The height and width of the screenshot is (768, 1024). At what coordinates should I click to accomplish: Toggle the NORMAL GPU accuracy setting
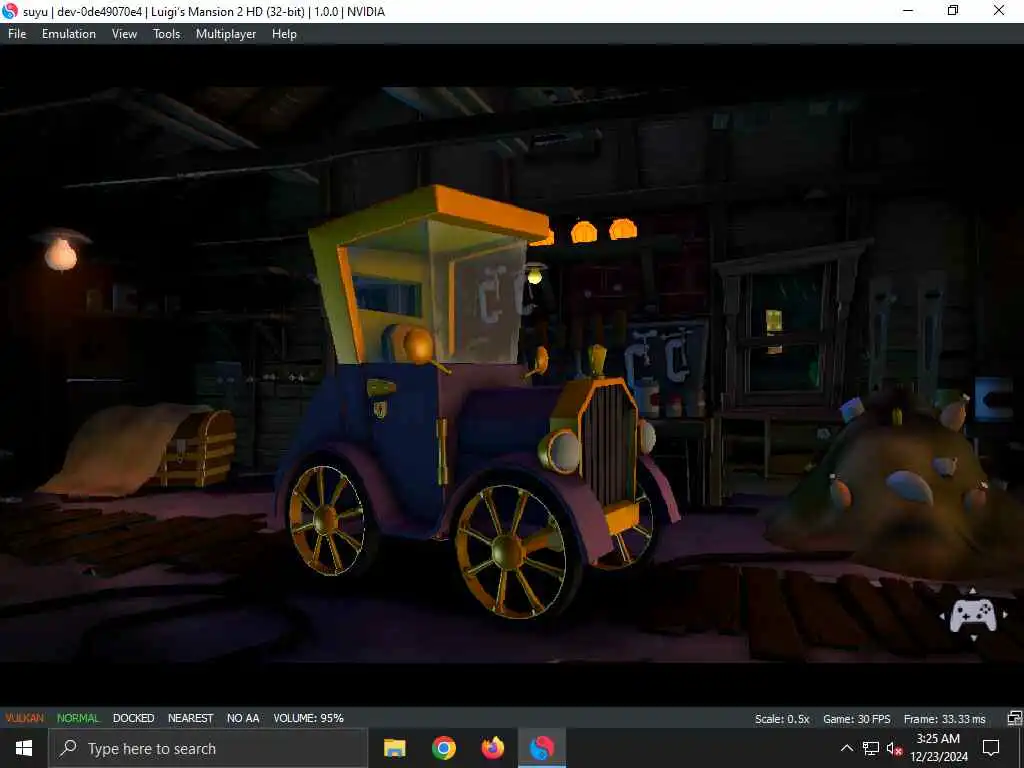point(78,718)
